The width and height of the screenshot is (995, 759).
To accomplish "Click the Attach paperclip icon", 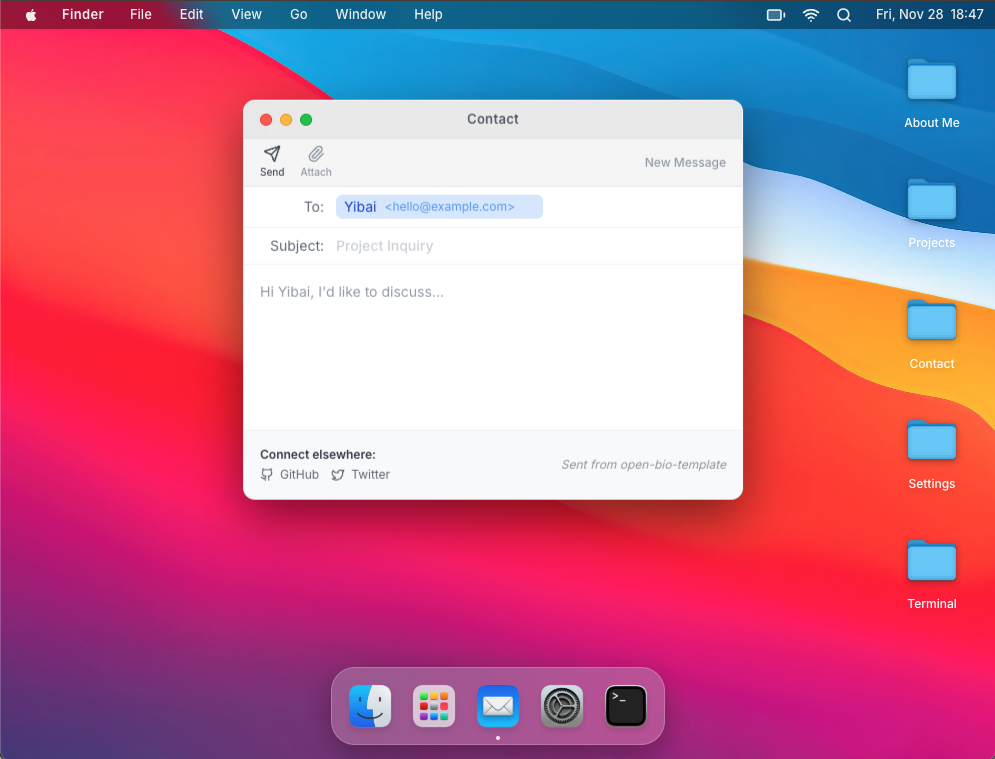I will coord(316,154).
